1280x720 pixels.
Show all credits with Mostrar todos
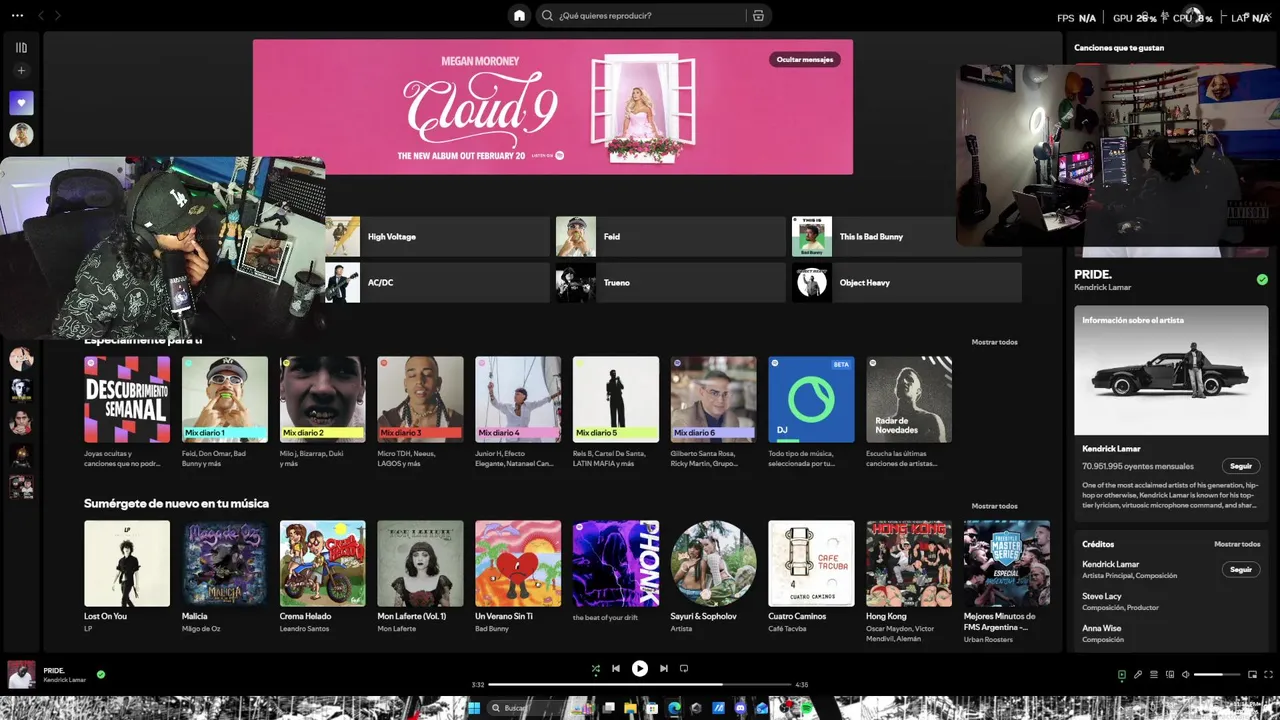[x=1237, y=544]
